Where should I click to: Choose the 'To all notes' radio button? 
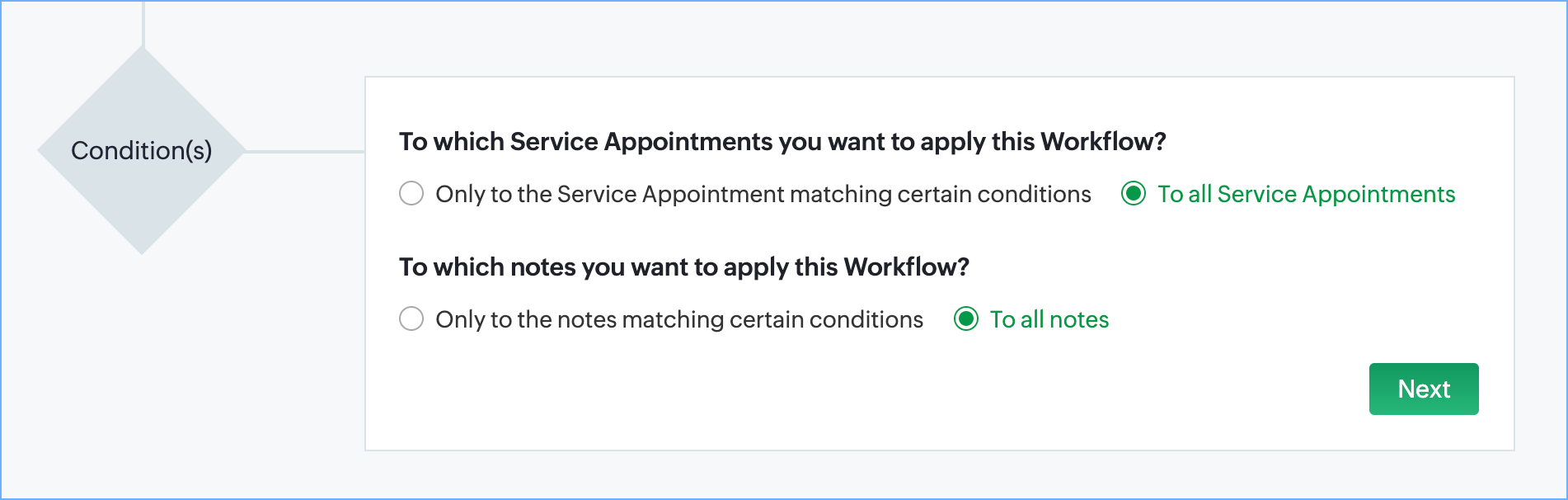[x=966, y=319]
